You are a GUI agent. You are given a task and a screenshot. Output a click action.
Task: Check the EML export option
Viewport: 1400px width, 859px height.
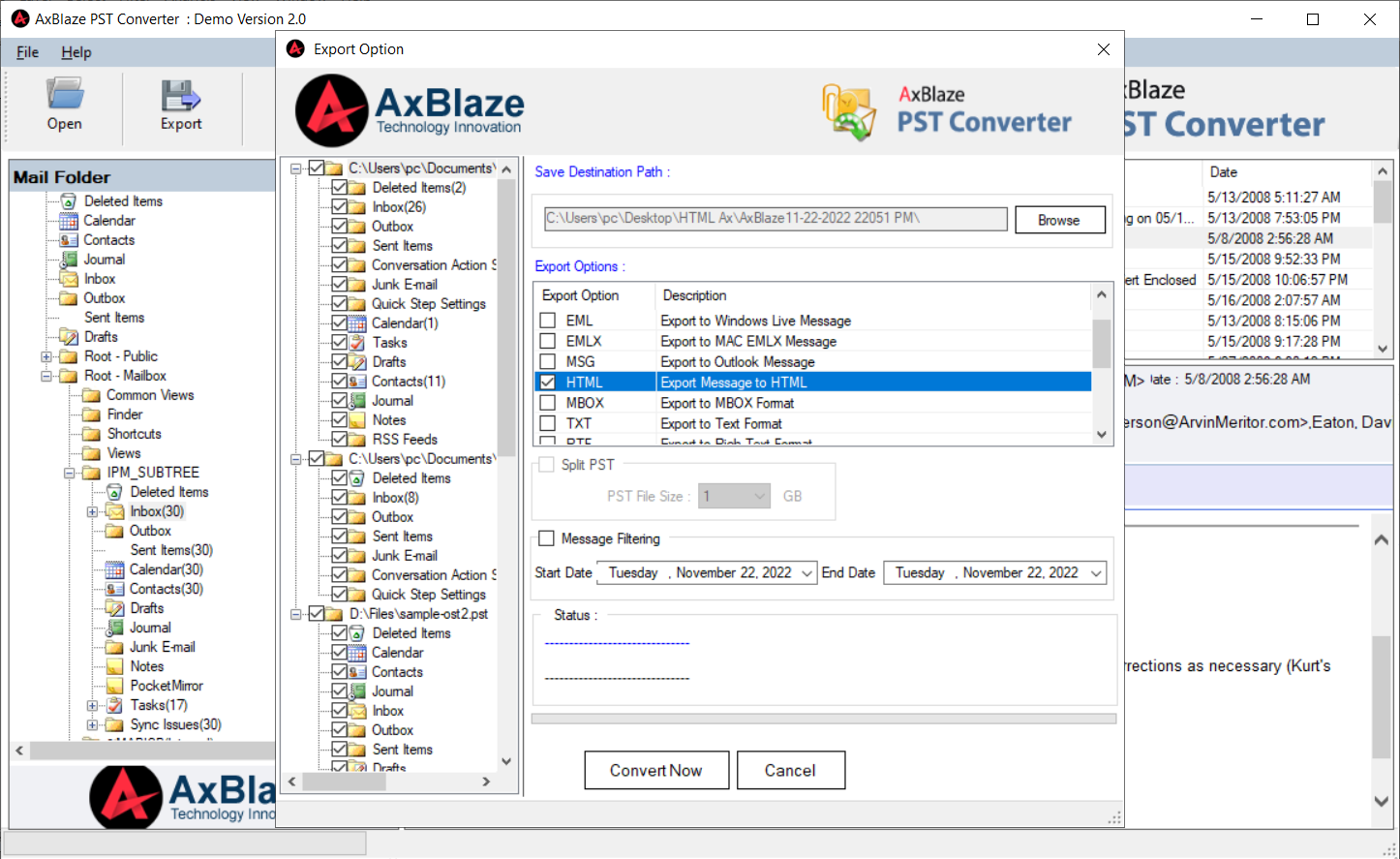(x=548, y=321)
